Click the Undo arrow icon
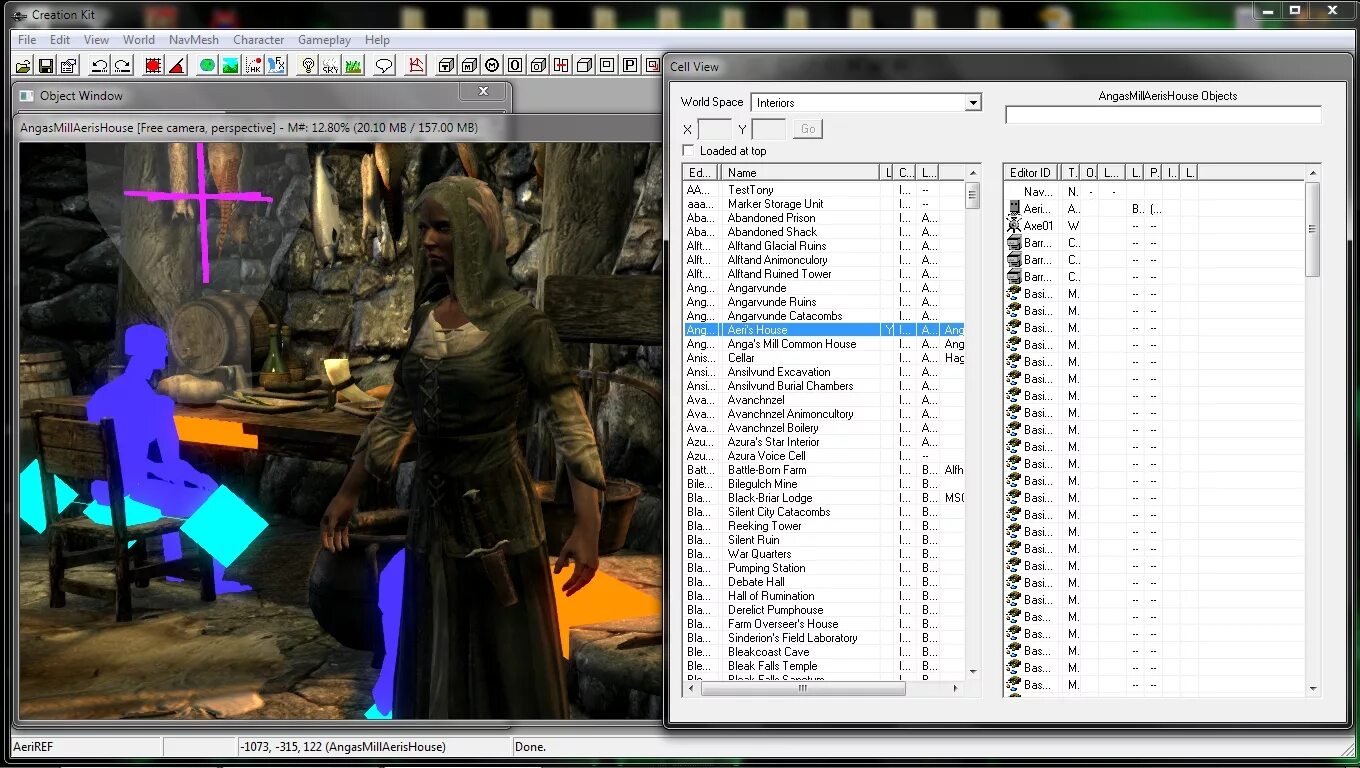Screen dimensions: 1360x768 pos(99,66)
